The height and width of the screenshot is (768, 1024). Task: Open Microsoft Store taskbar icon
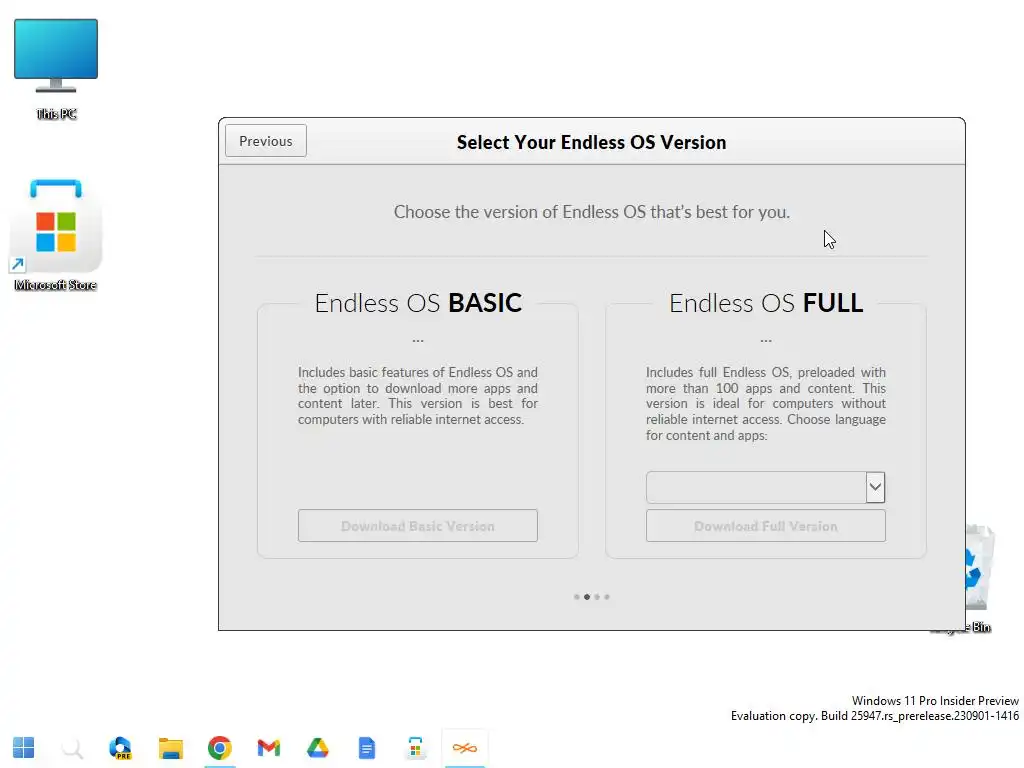pyautogui.click(x=415, y=748)
